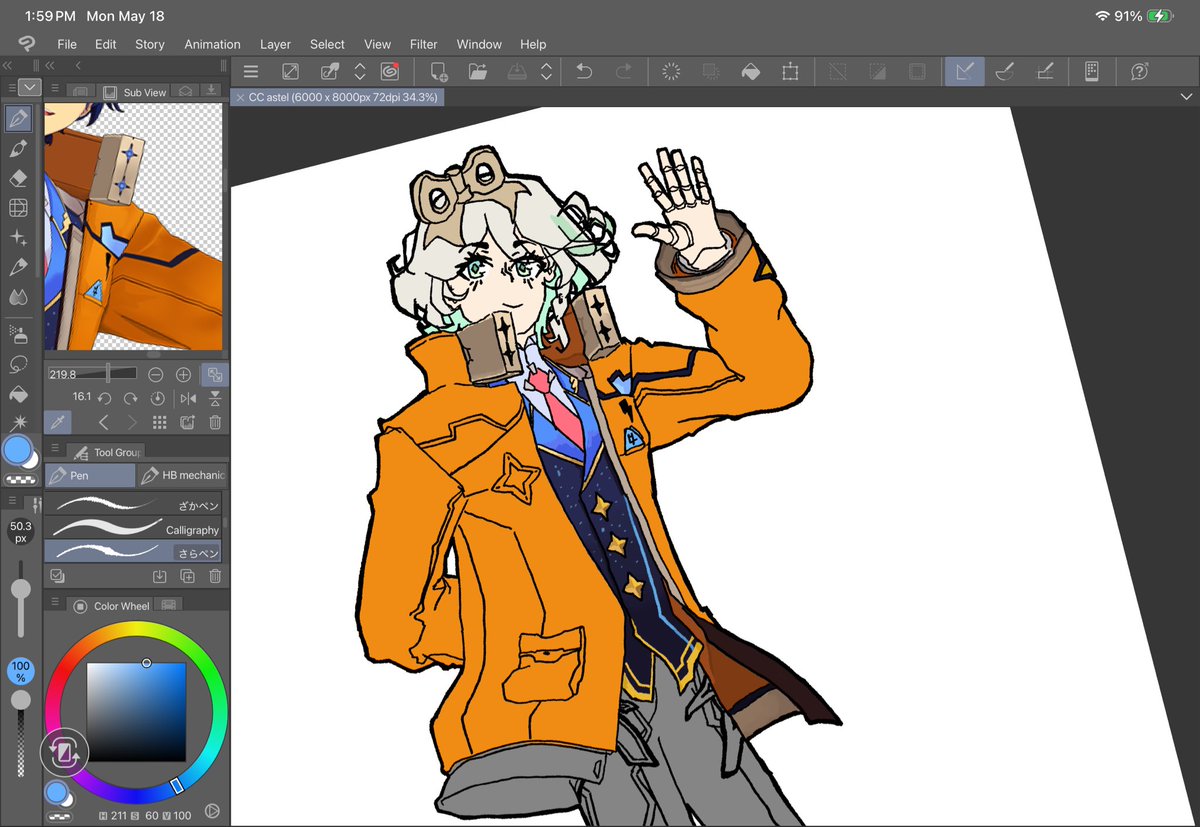The width and height of the screenshot is (1200, 827).
Task: Select the Lasso selection tool
Action: pyautogui.click(x=18, y=363)
